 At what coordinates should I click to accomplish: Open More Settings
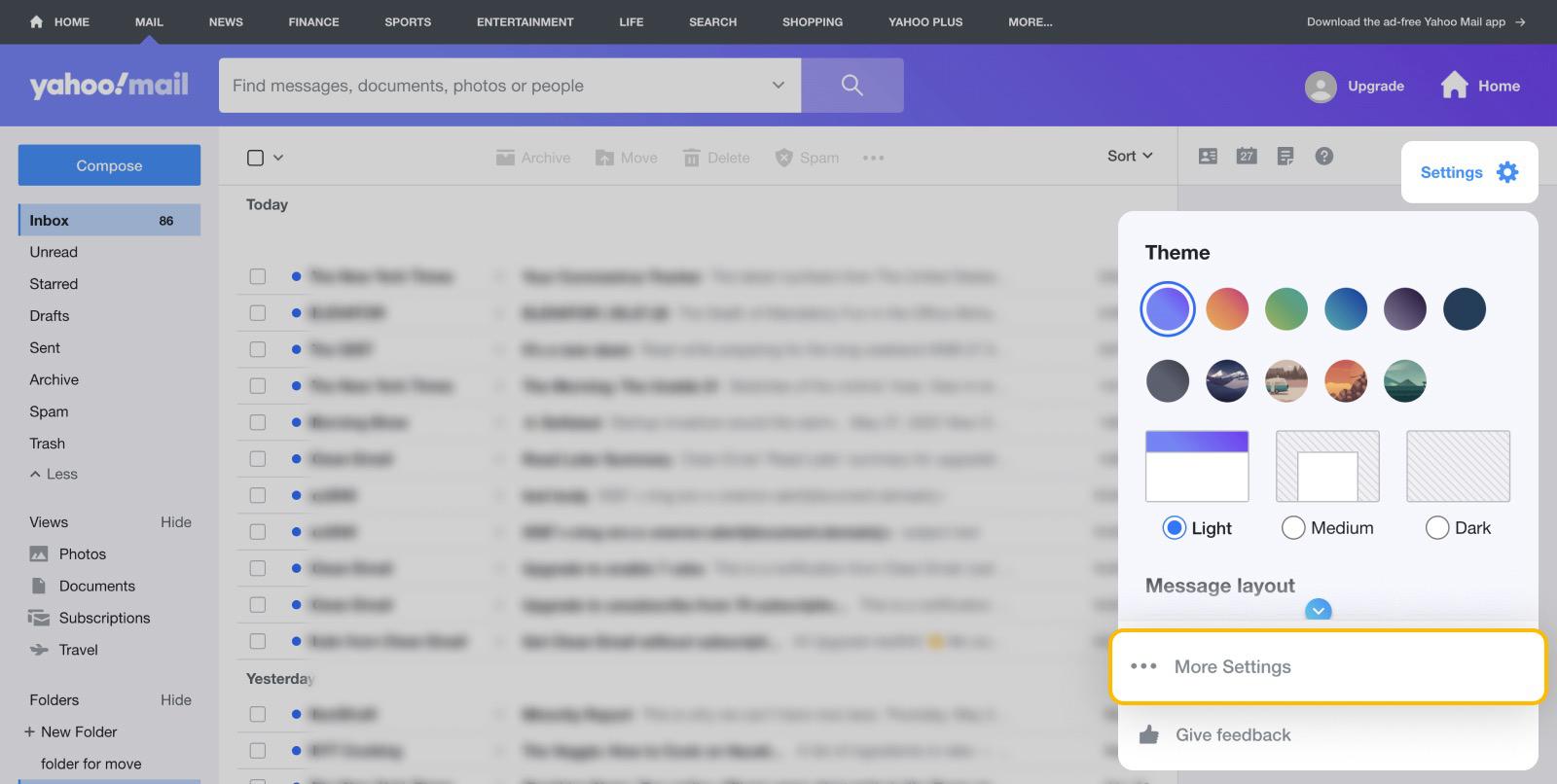coord(1232,667)
